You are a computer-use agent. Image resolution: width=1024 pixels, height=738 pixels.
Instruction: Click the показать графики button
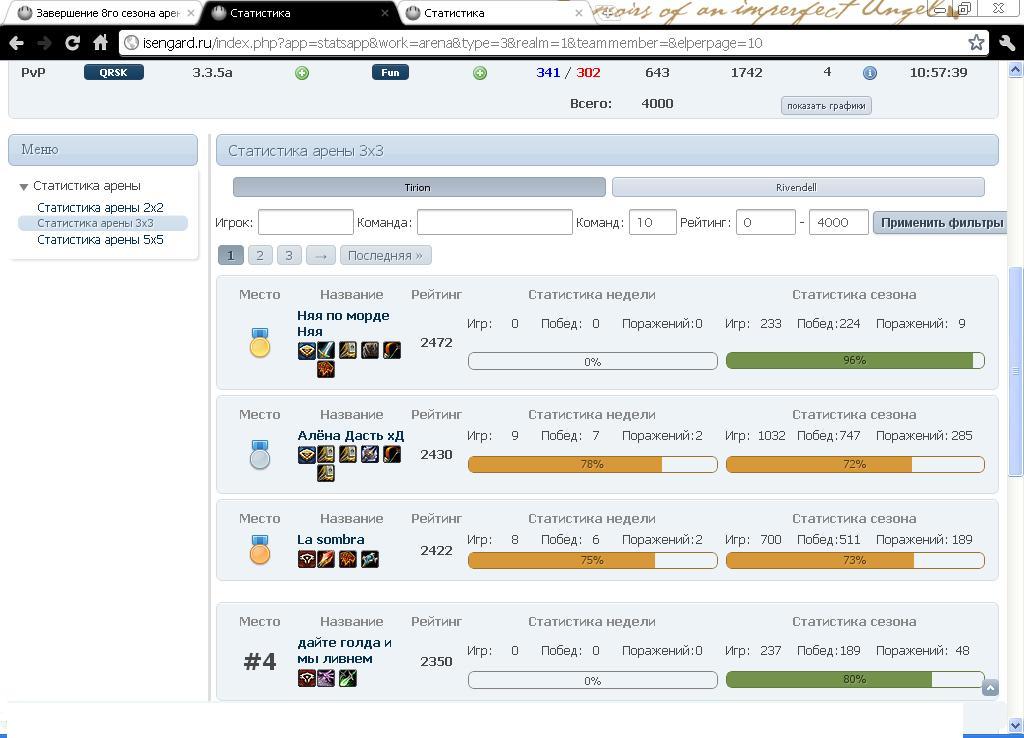tap(826, 106)
